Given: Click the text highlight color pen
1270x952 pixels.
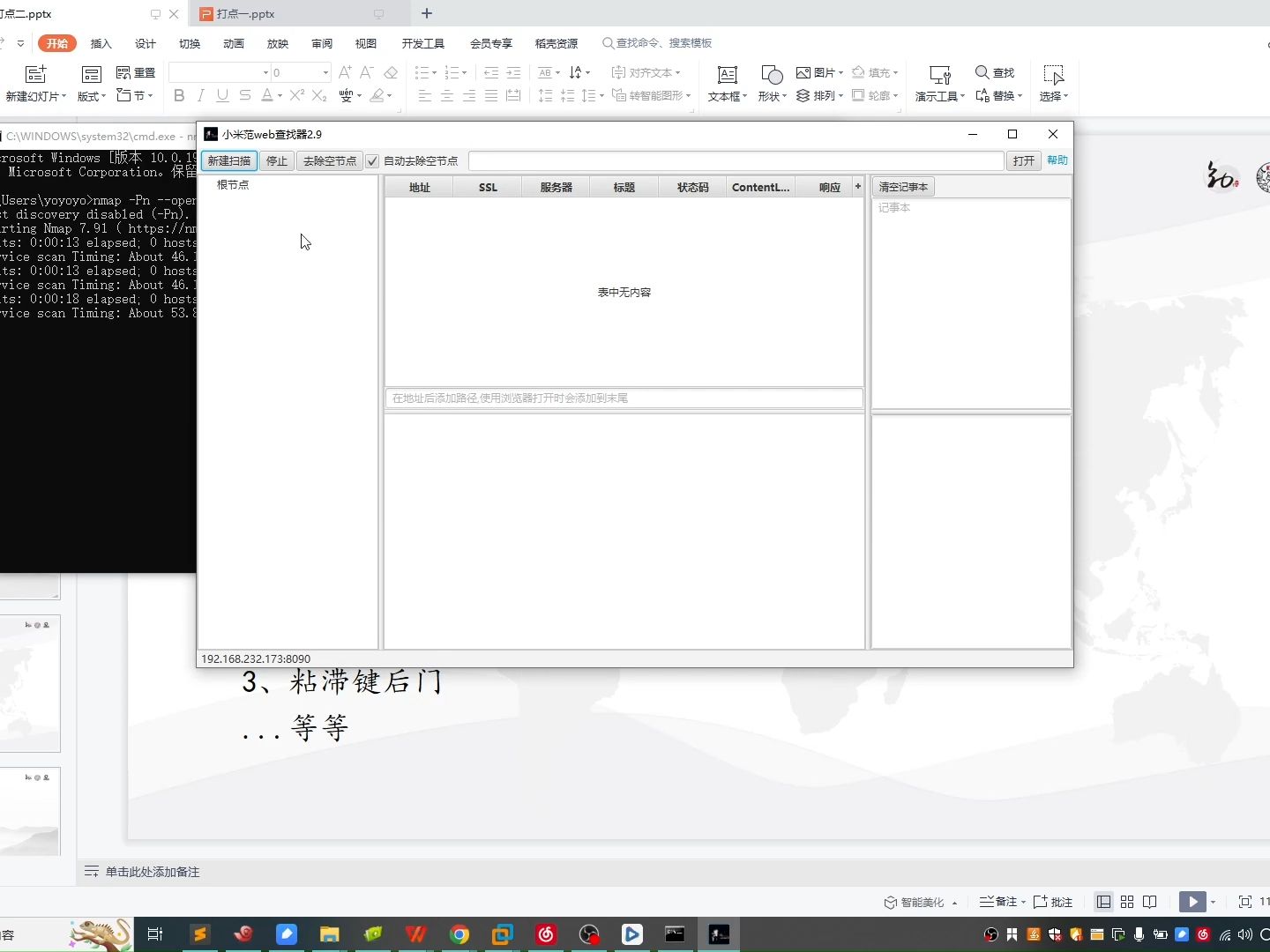Looking at the screenshot, I should point(377,95).
